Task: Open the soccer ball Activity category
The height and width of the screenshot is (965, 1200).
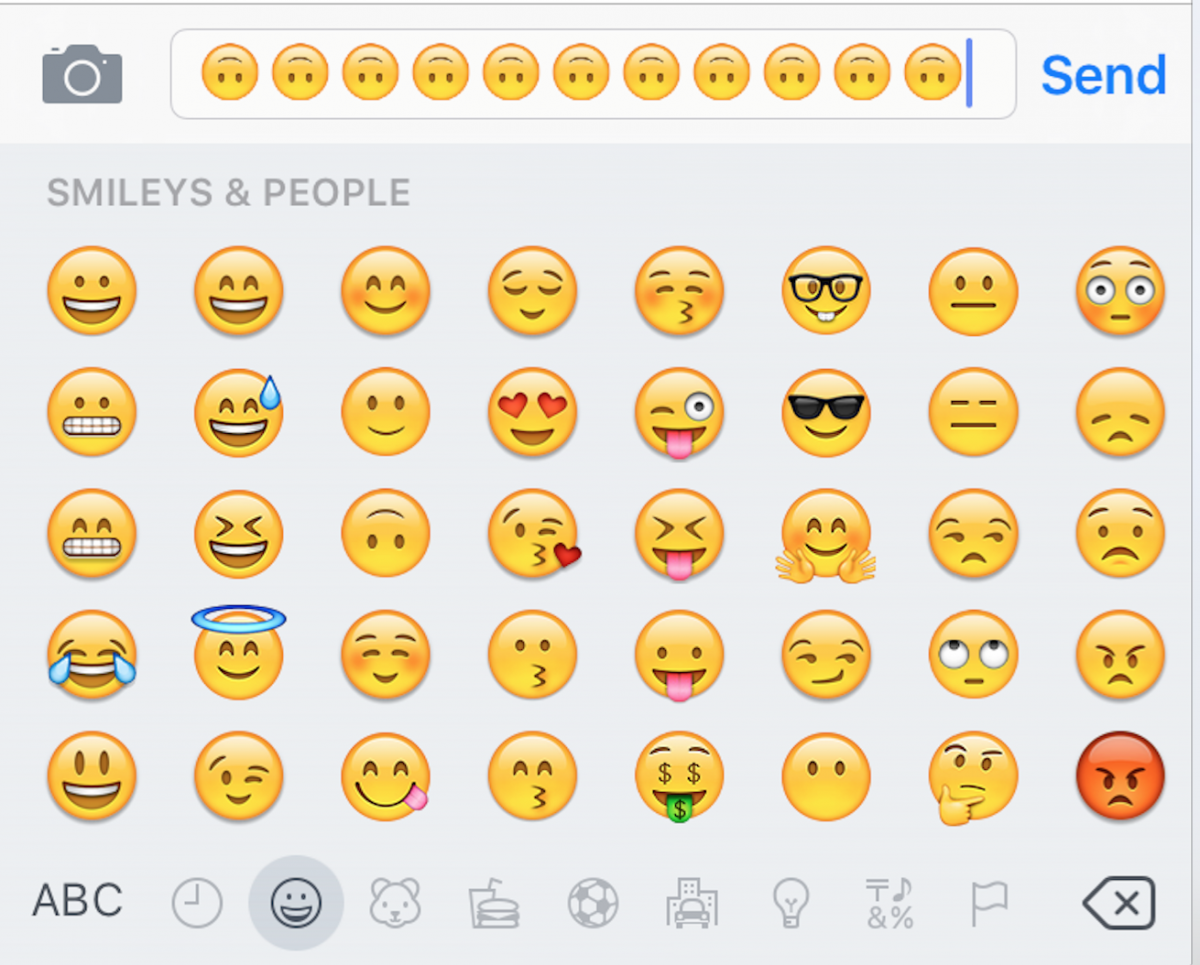Action: (593, 903)
